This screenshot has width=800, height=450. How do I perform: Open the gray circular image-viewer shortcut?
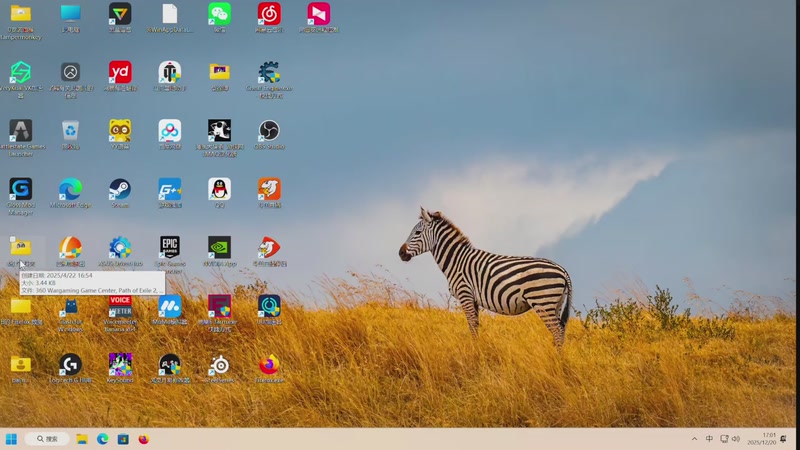click(70, 72)
